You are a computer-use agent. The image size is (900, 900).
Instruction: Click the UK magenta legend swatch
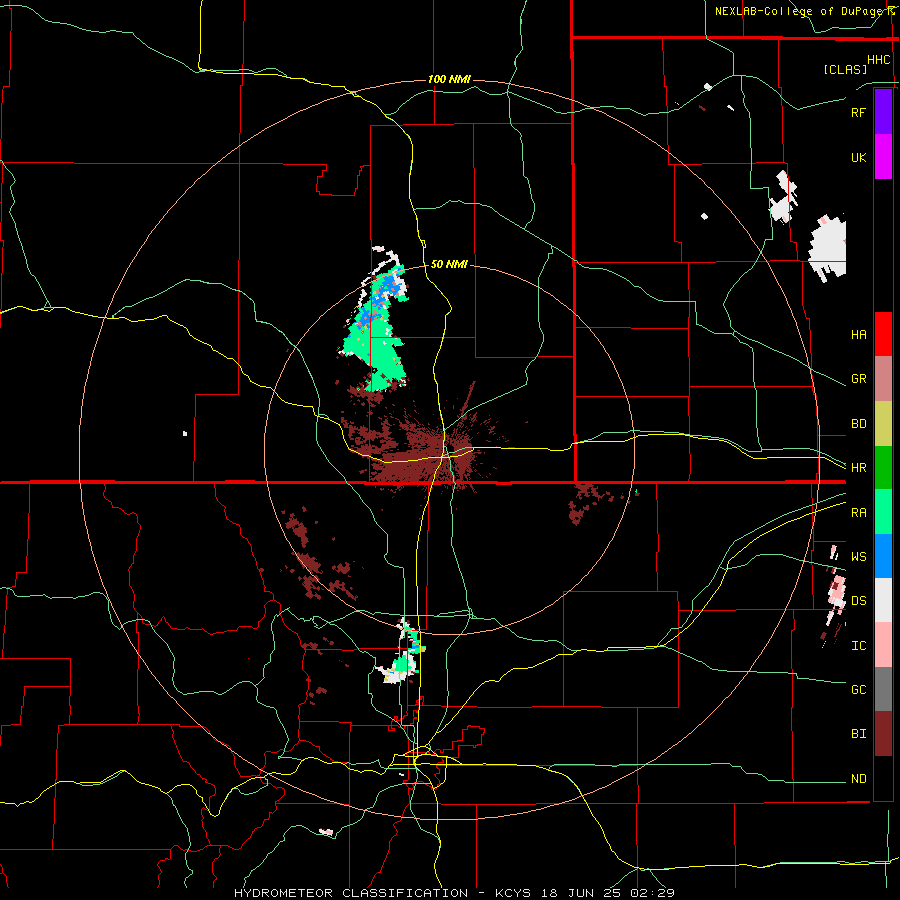click(883, 157)
